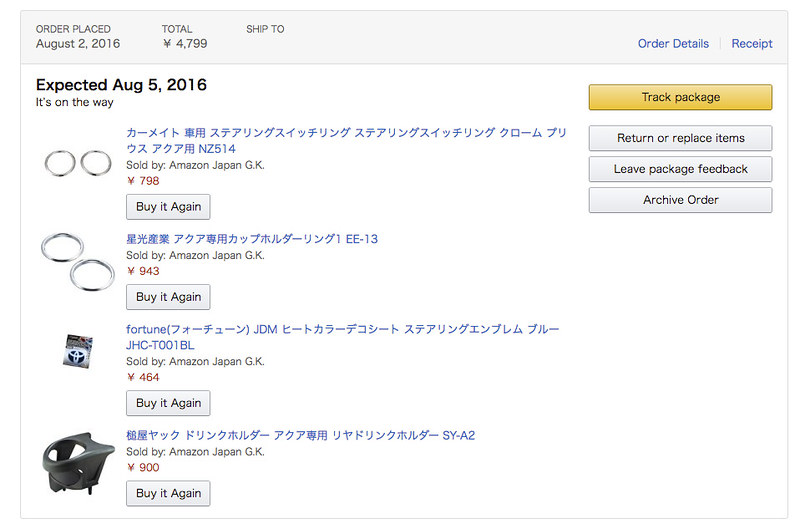
Task: Click the SHIP TO header label
Action: coord(265,29)
